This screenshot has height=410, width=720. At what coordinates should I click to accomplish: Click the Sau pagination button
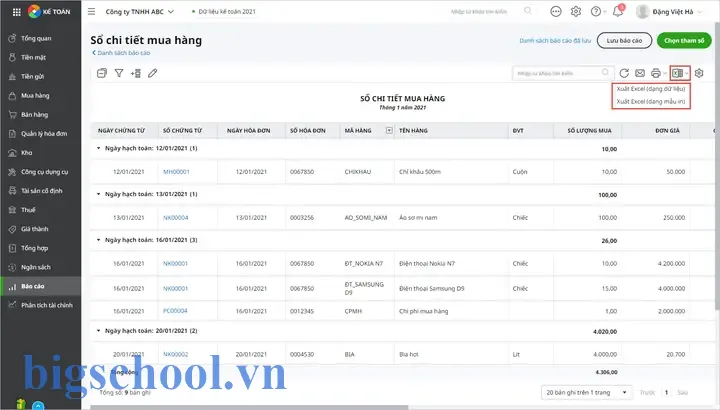682,393
